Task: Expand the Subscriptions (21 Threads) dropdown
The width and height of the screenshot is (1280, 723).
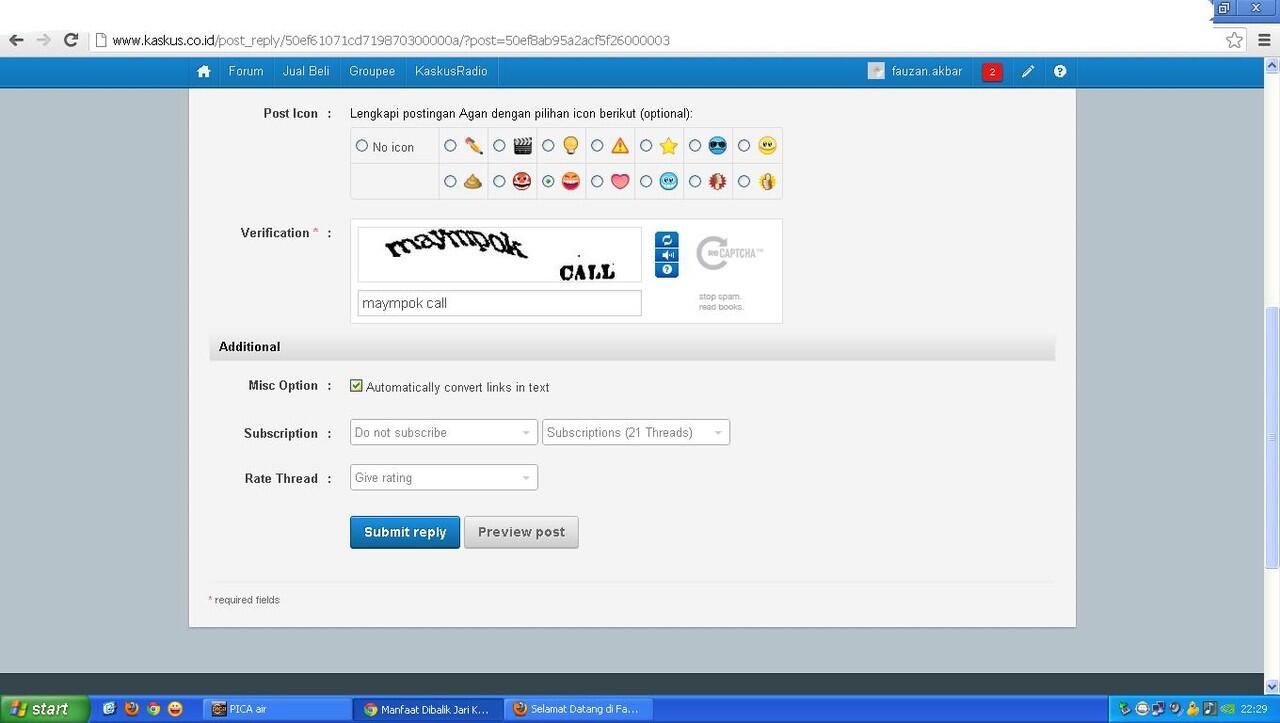Action: 636,432
